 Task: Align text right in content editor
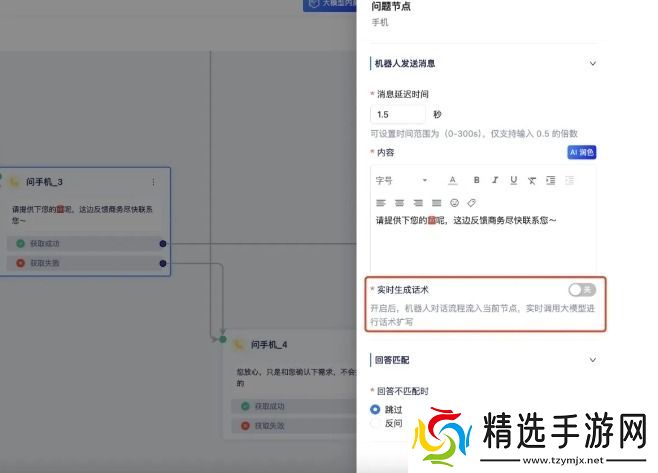click(x=418, y=203)
